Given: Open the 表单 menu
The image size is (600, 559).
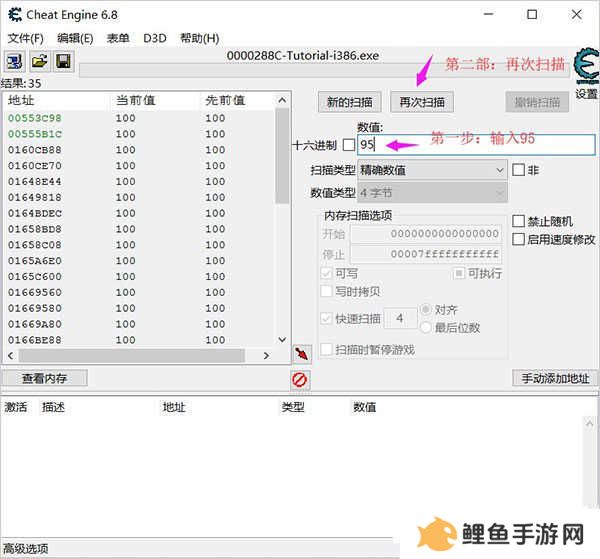Looking at the screenshot, I should point(118,38).
